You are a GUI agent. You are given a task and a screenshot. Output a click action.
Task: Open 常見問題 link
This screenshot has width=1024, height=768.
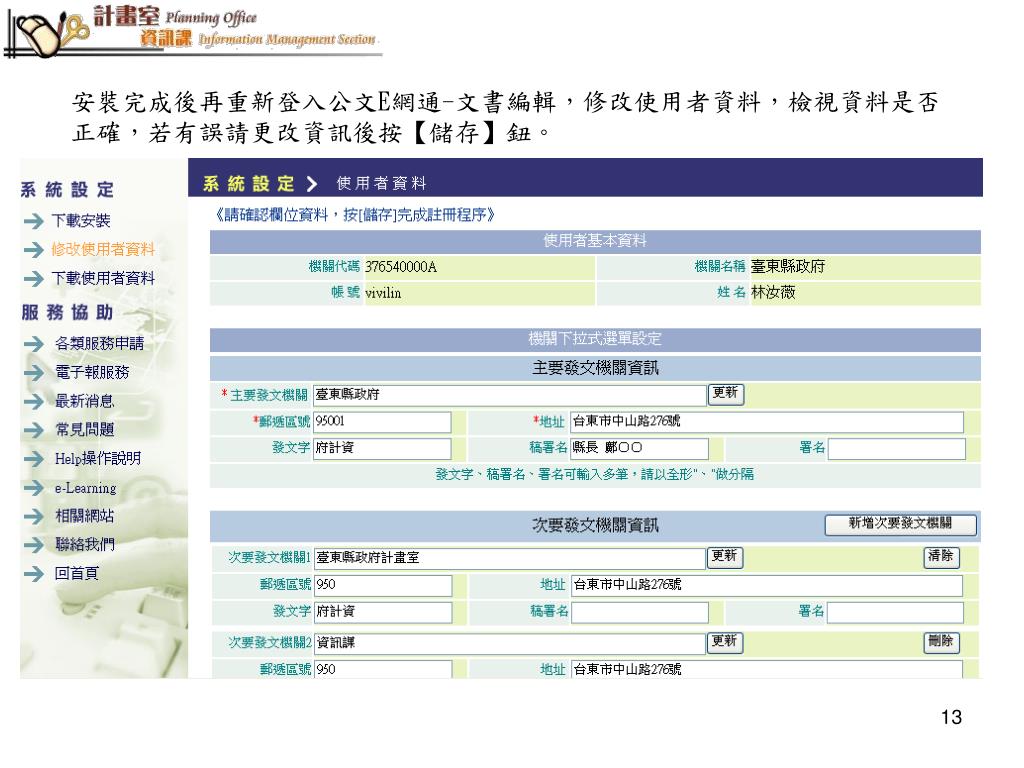click(x=84, y=430)
